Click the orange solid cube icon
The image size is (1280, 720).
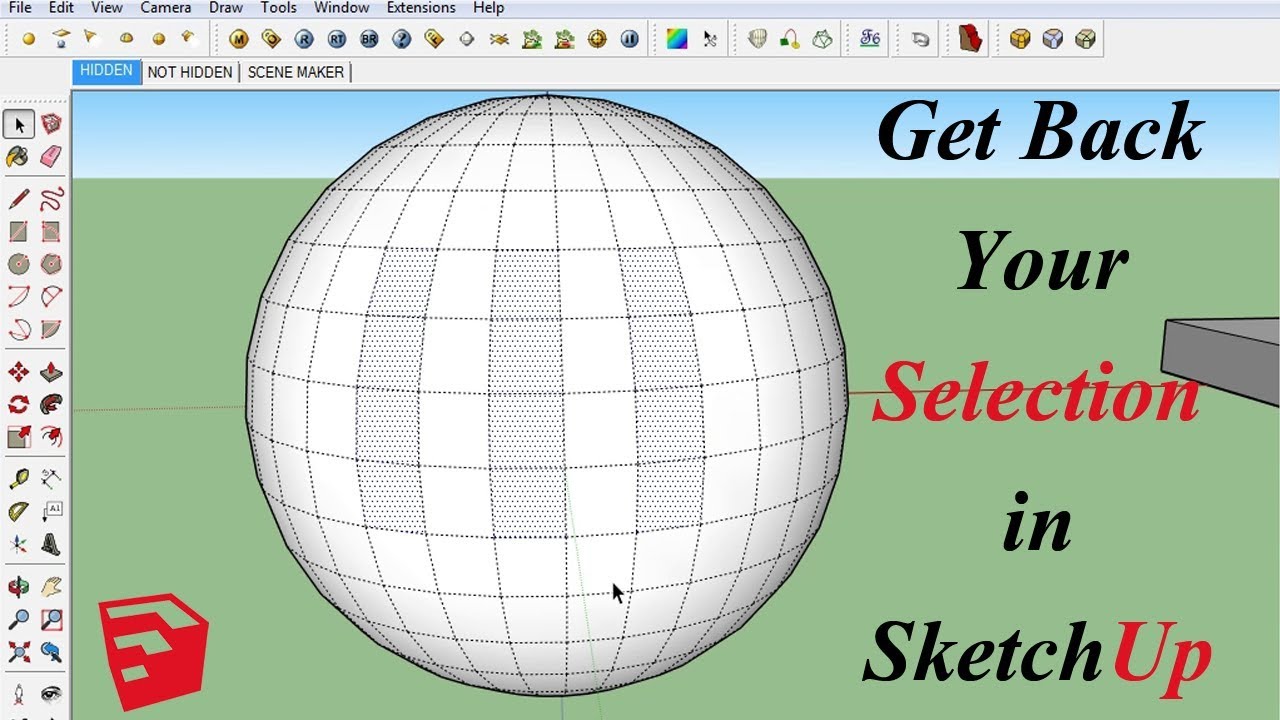point(1020,39)
